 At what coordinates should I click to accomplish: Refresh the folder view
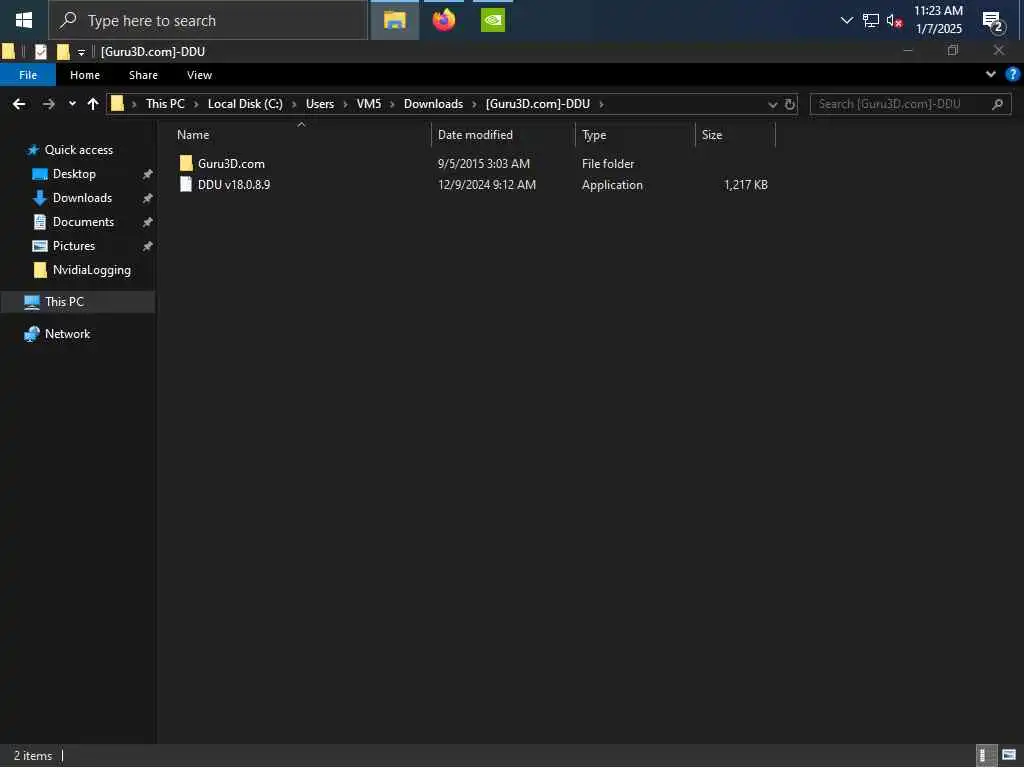(790, 104)
